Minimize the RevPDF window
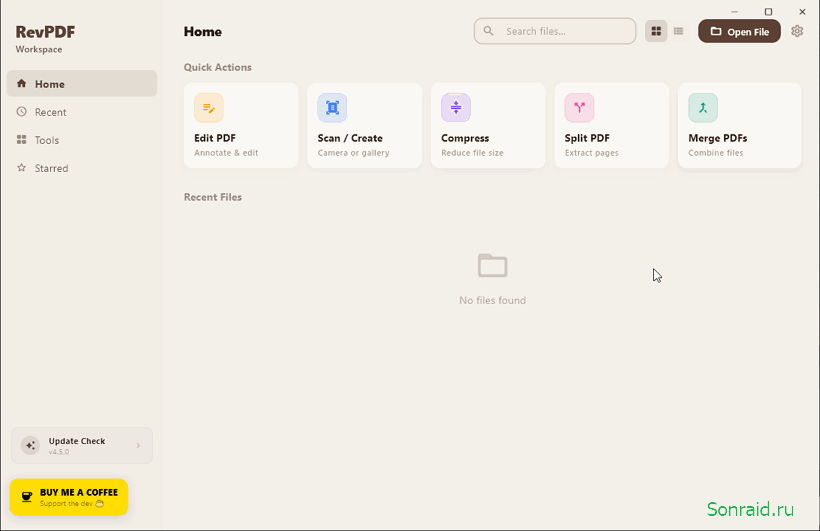This screenshot has width=820, height=531. (734, 12)
